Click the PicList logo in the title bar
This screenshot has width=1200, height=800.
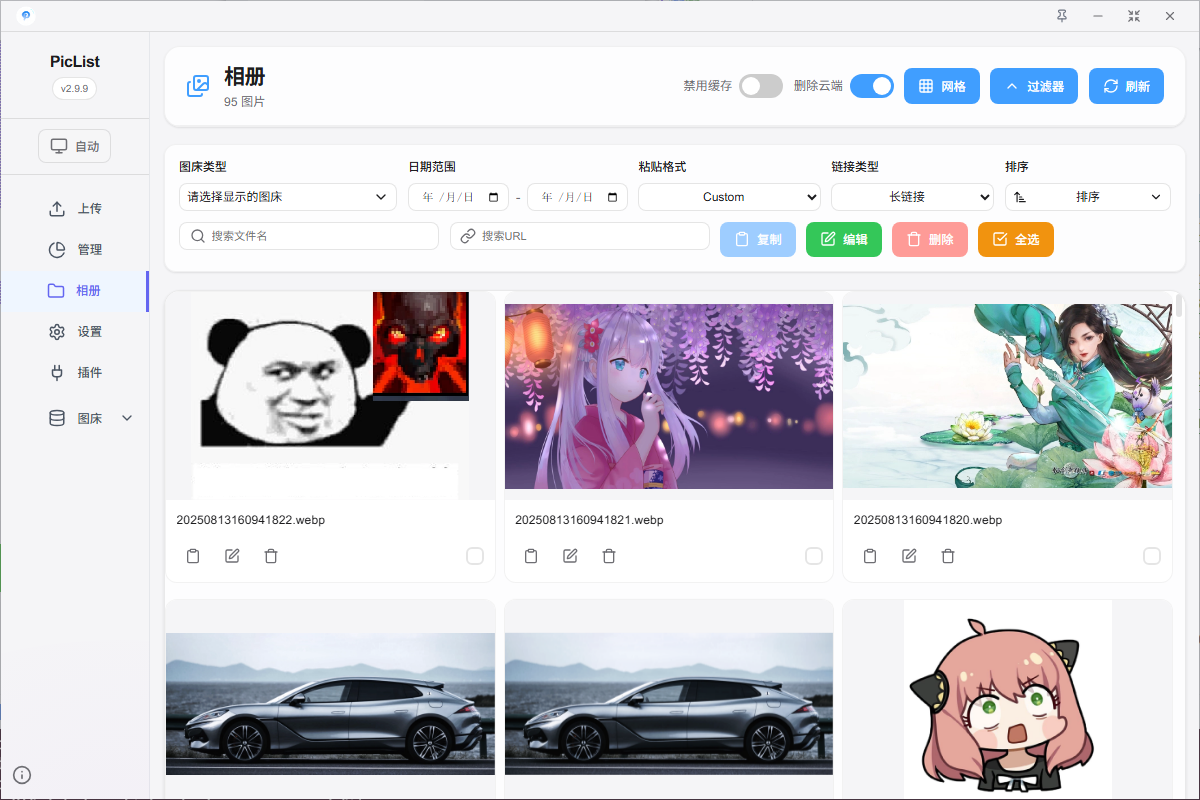click(x=26, y=15)
